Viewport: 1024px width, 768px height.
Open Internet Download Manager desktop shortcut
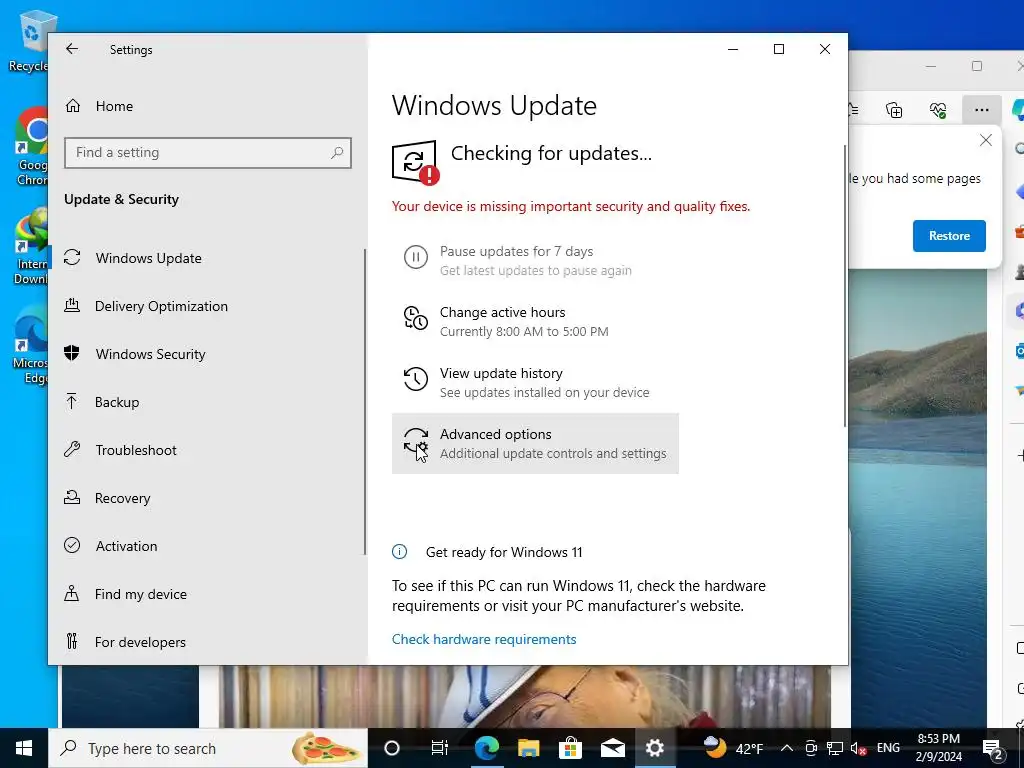pos(31,246)
